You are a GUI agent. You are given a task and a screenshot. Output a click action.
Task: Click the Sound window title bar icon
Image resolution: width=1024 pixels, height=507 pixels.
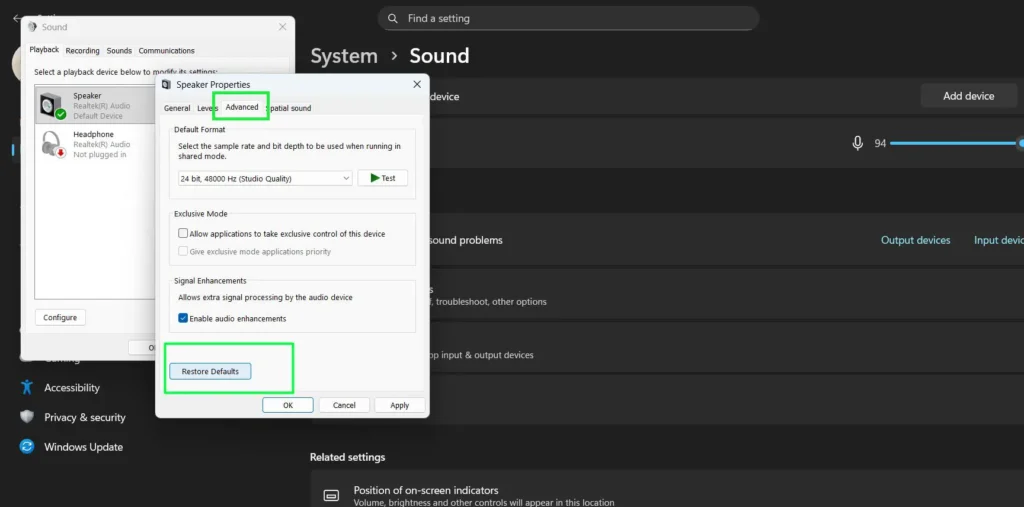coord(32,27)
